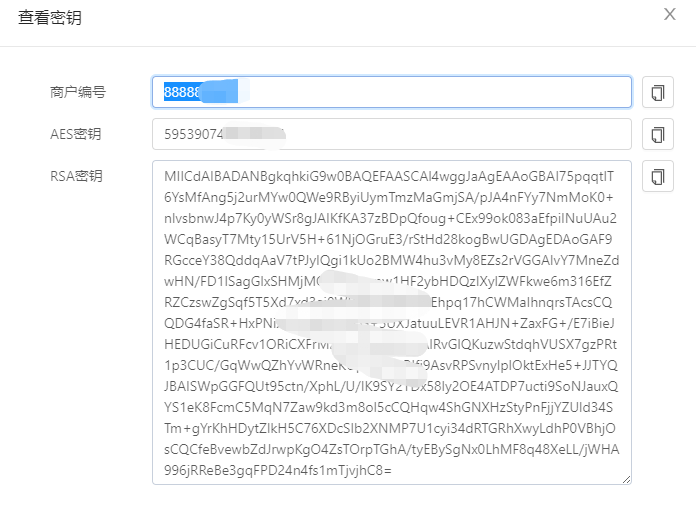Screen dimensions: 696x512
Task: Place cursor on RSA line starting 6YsMfAng5j2ur
Action: (388, 197)
